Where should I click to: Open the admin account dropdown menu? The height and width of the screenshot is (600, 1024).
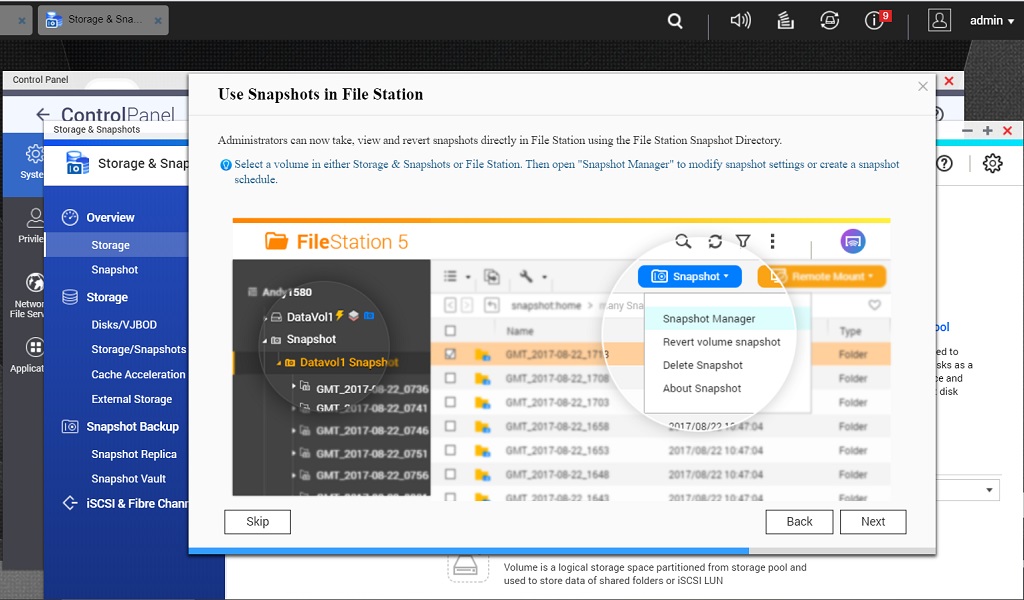point(991,21)
